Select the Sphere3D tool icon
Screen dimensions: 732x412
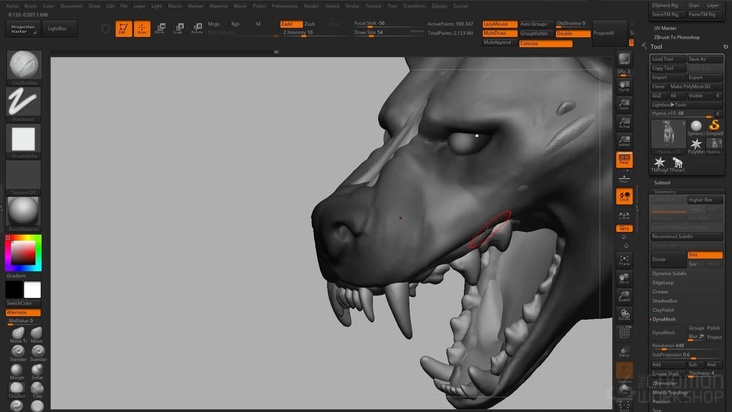coord(696,128)
